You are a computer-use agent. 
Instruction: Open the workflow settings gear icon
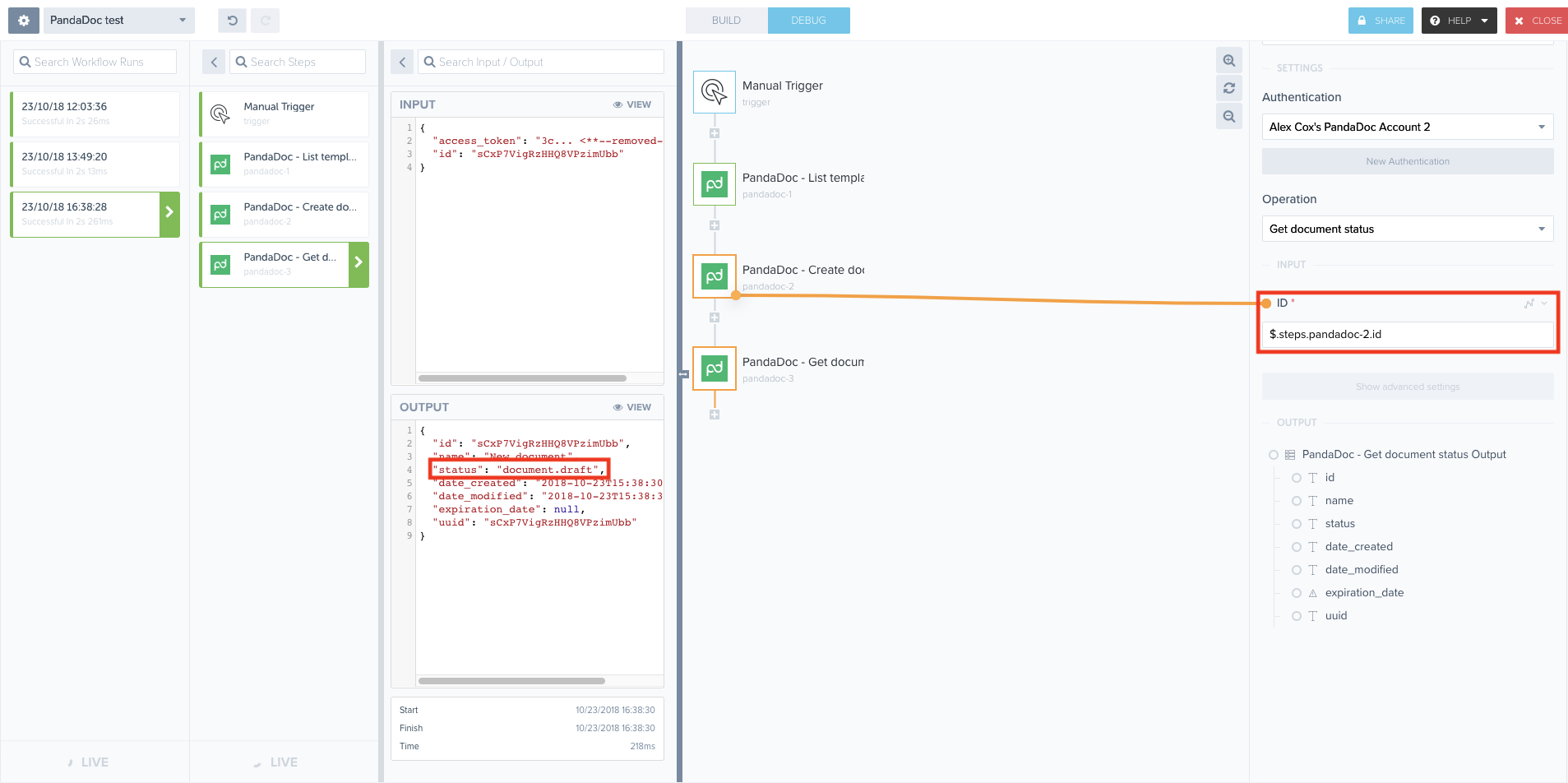point(21,20)
